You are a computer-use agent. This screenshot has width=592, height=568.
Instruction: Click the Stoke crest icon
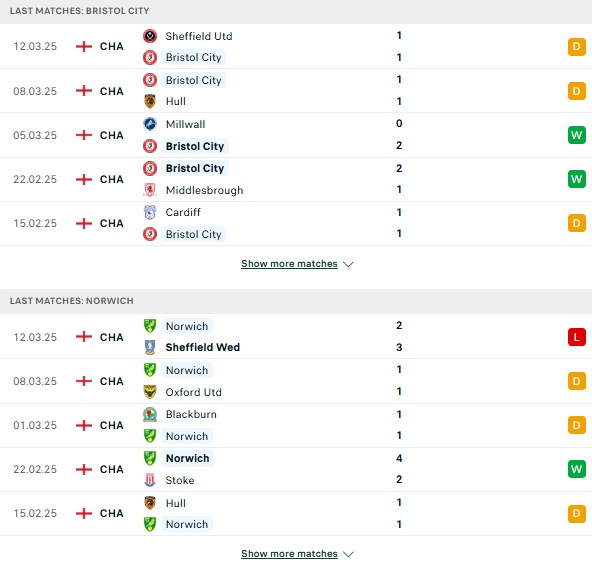pyautogui.click(x=150, y=480)
